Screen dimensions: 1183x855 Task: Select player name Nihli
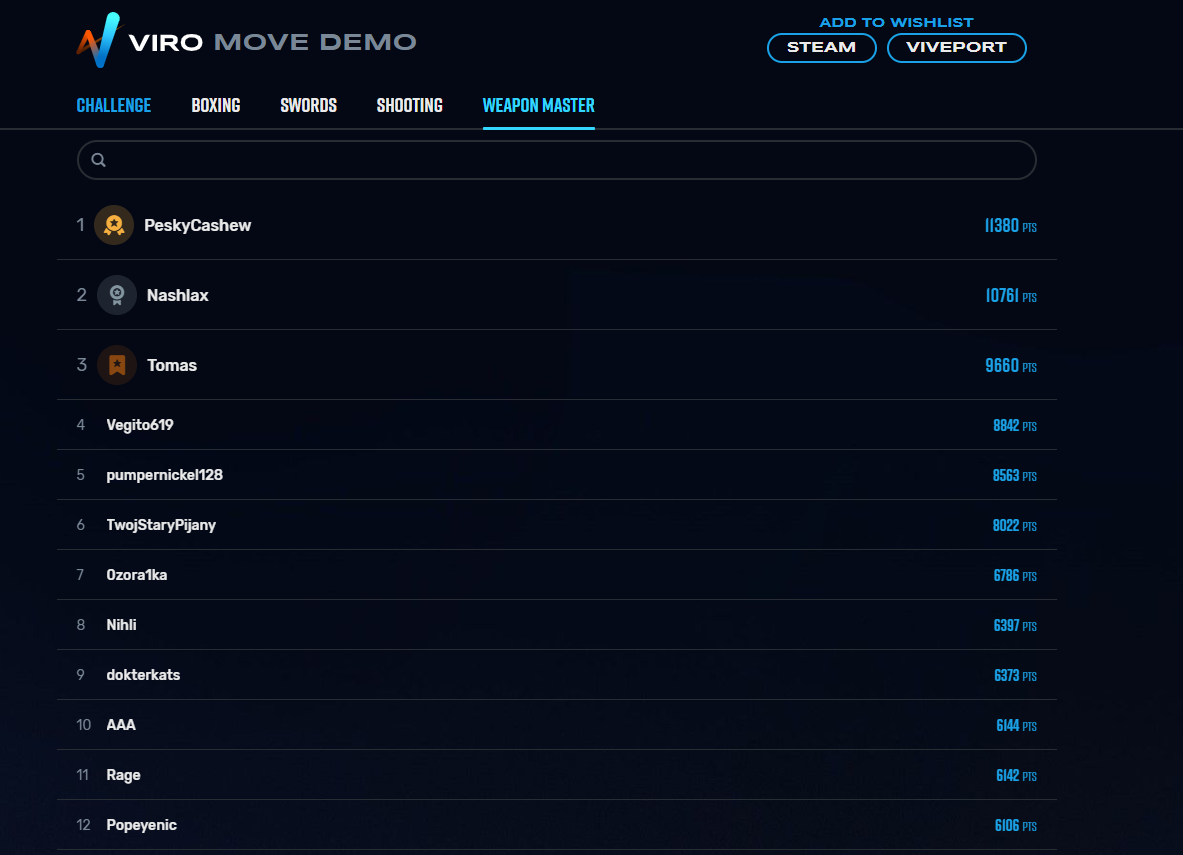121,625
